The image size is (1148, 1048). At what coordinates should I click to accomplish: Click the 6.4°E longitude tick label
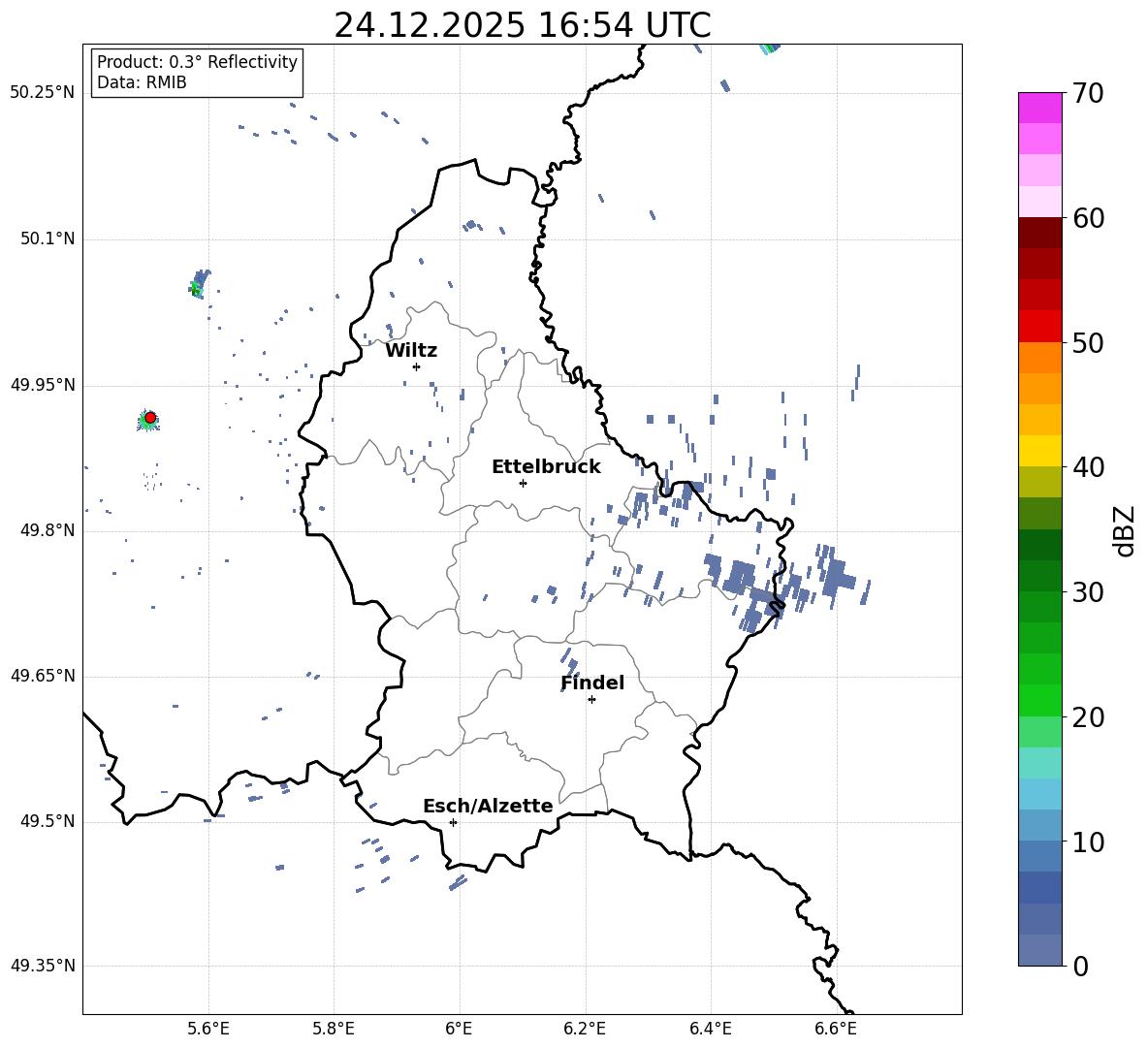tap(710, 1029)
